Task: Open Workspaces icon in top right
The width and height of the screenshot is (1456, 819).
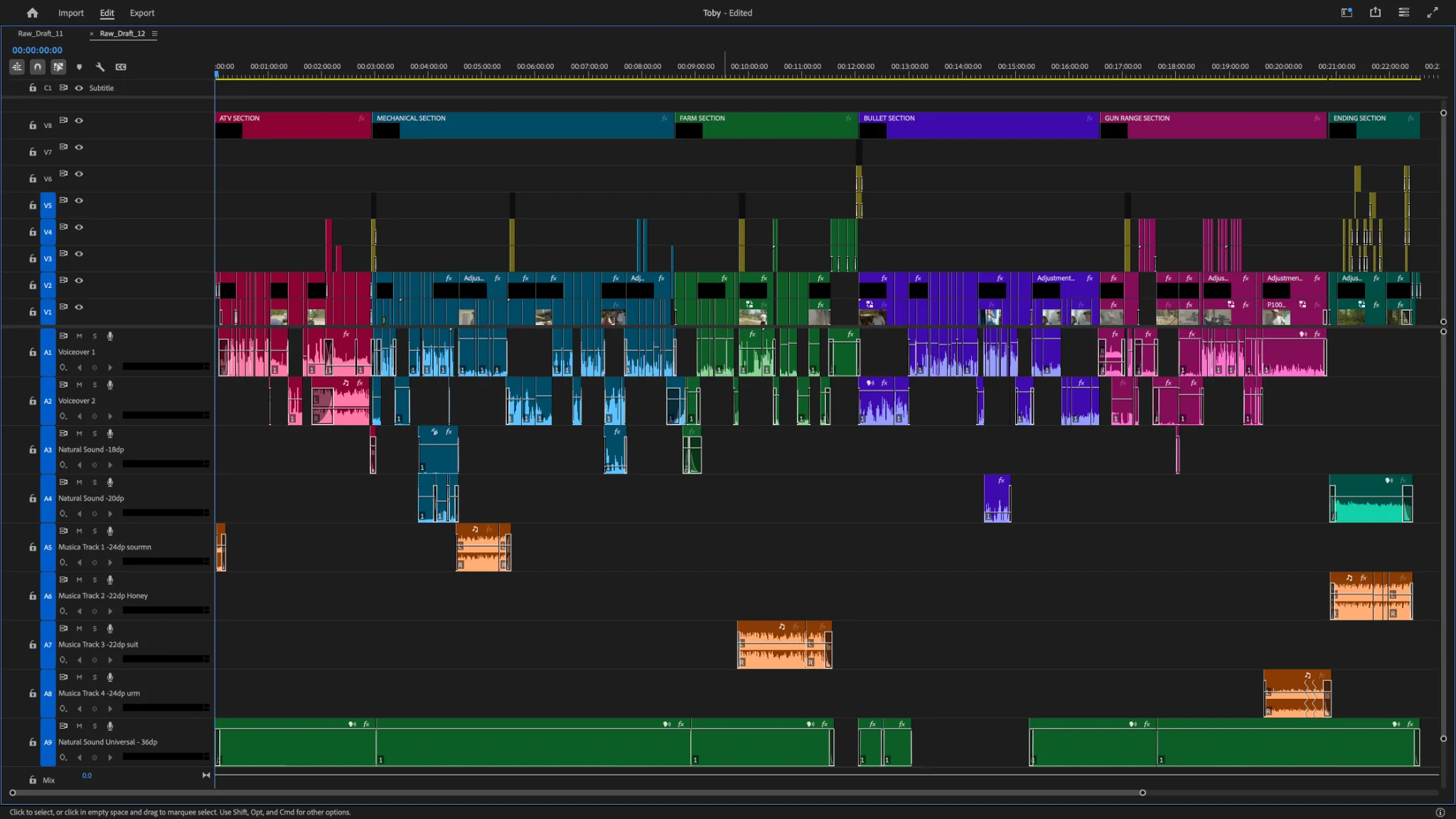Action: [x=1347, y=12]
